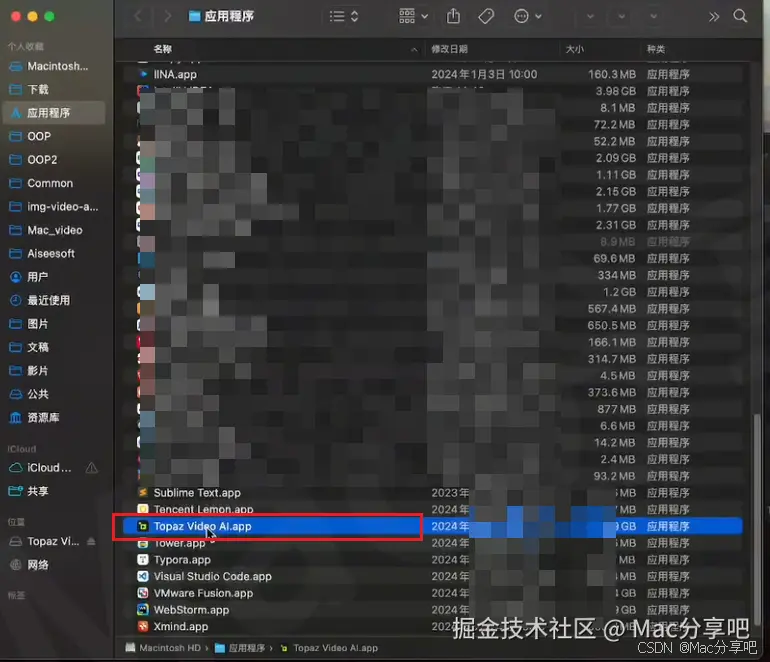Open 文稿 folder in the sidebar

tap(54, 347)
